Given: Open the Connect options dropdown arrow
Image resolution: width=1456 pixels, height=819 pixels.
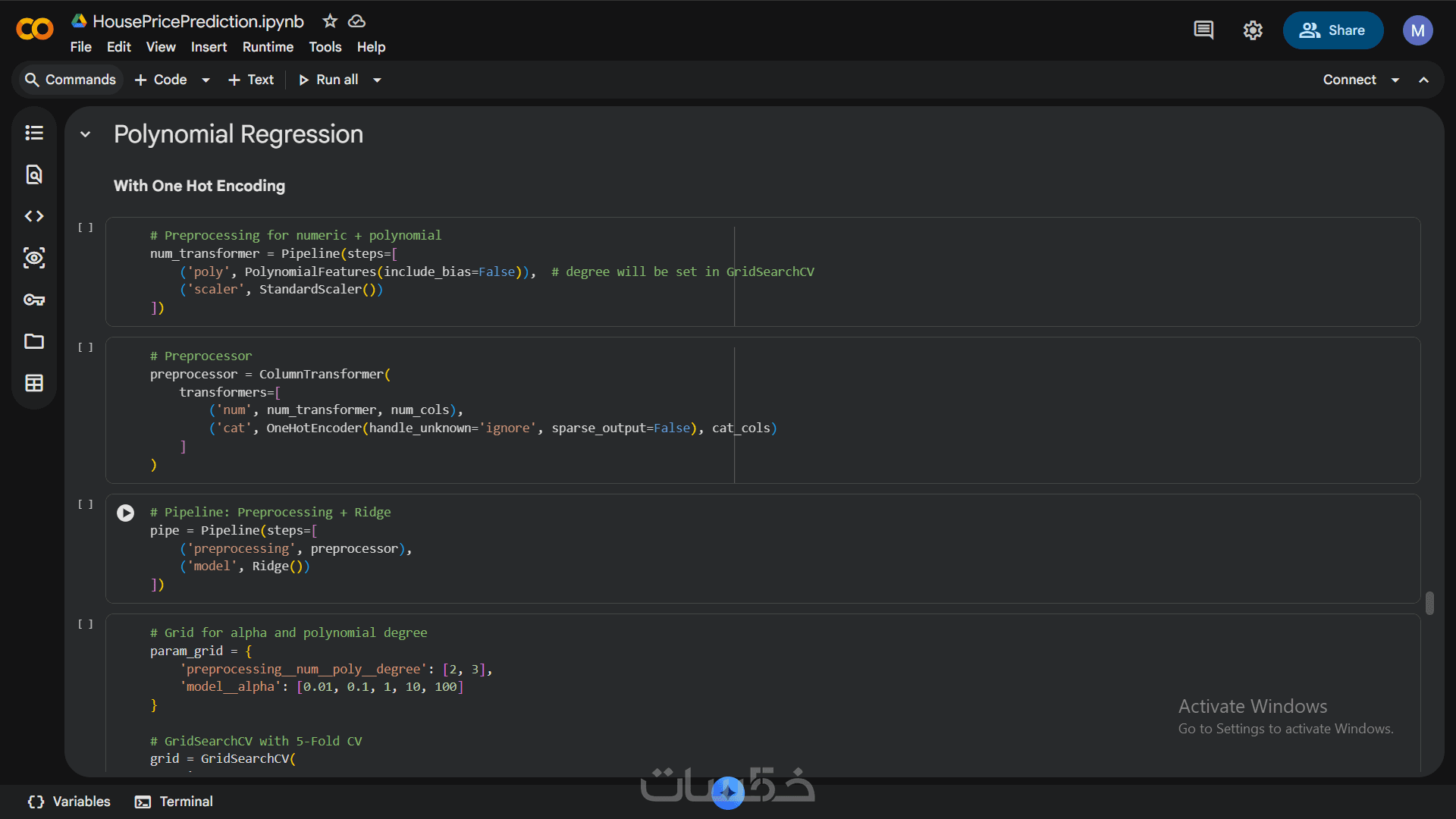Looking at the screenshot, I should coord(1395,80).
